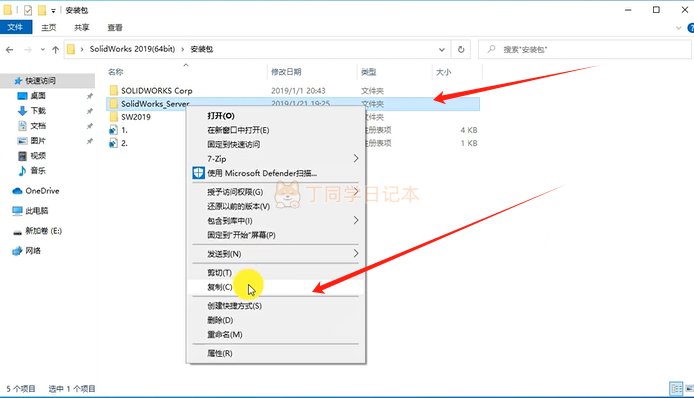The width and height of the screenshot is (694, 398).
Task: Choose 创建快捷方式(S)
Action: [x=276, y=306]
